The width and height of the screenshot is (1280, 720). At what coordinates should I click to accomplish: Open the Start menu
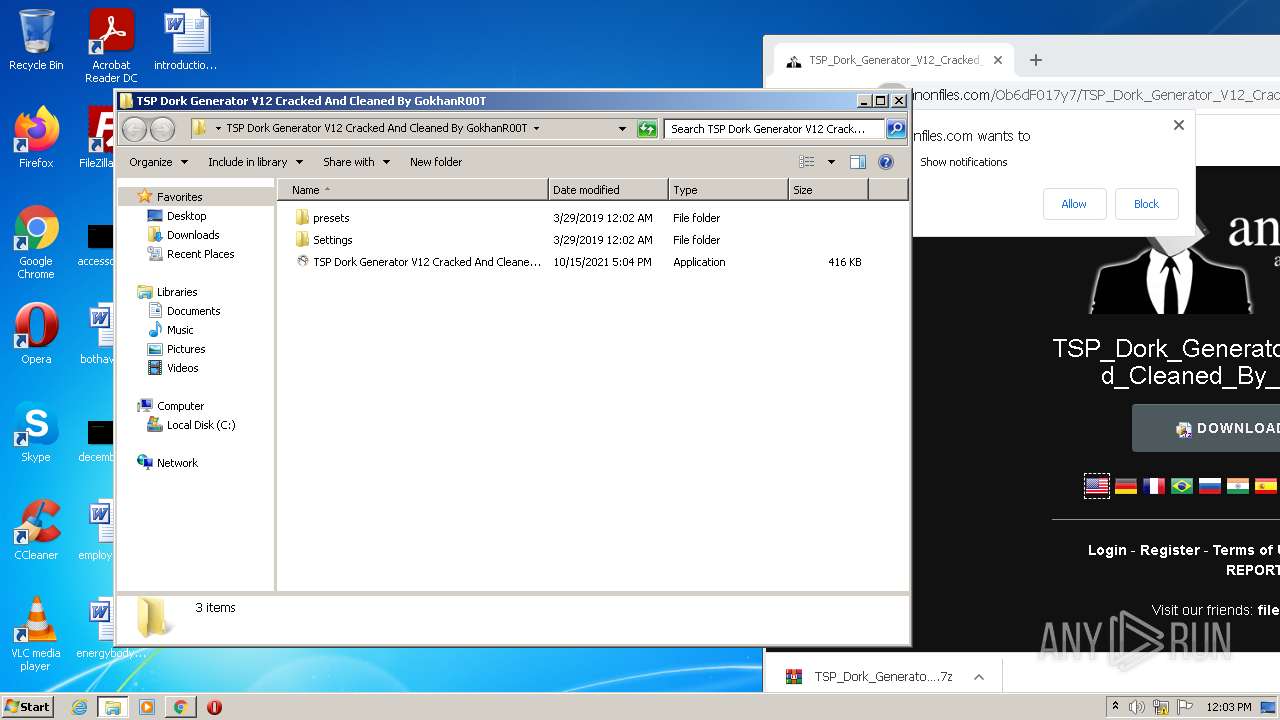click(x=28, y=707)
